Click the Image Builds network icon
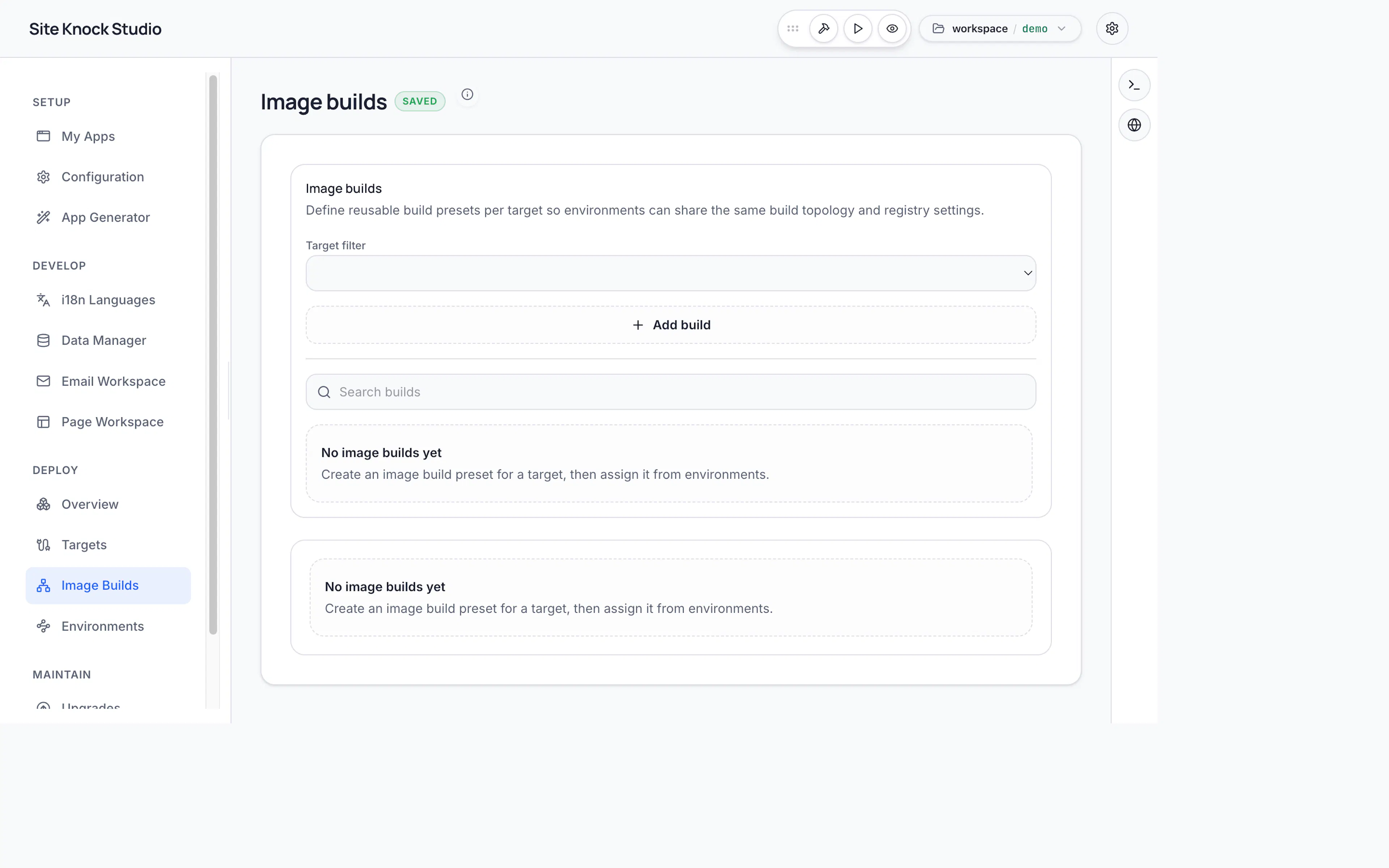The image size is (1389, 868). click(44, 586)
